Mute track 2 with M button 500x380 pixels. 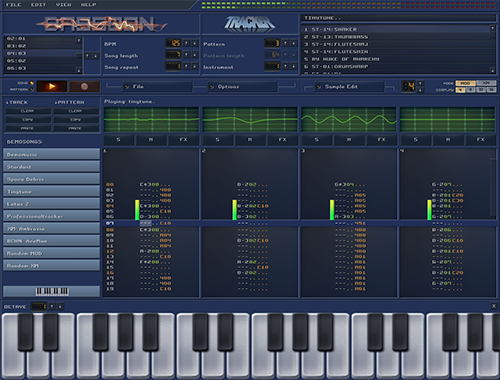250,140
